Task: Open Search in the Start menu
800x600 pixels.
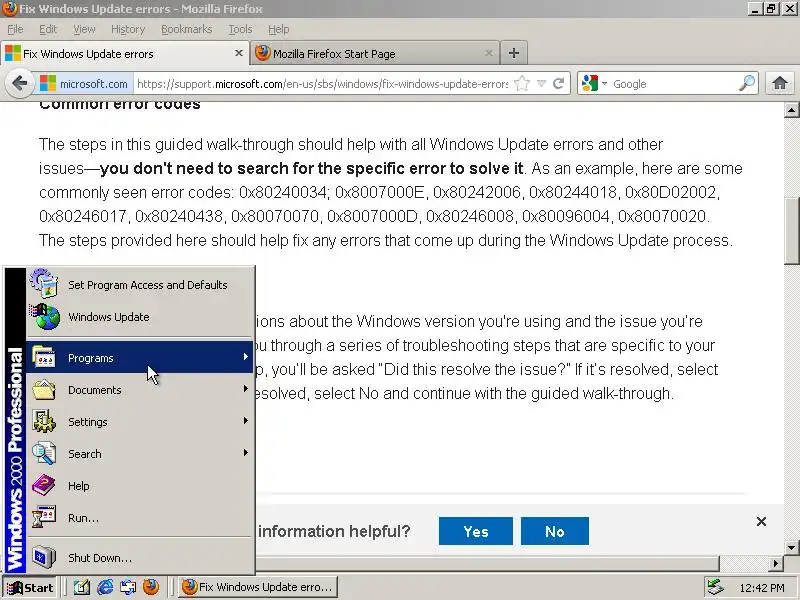Action: 140,454
